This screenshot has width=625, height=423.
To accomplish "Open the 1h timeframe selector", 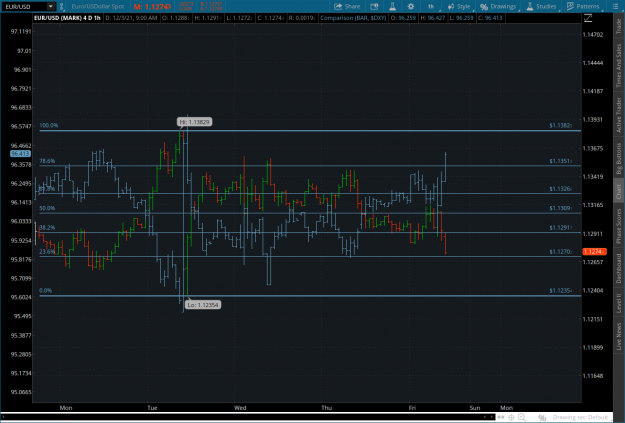I will (431, 6).
